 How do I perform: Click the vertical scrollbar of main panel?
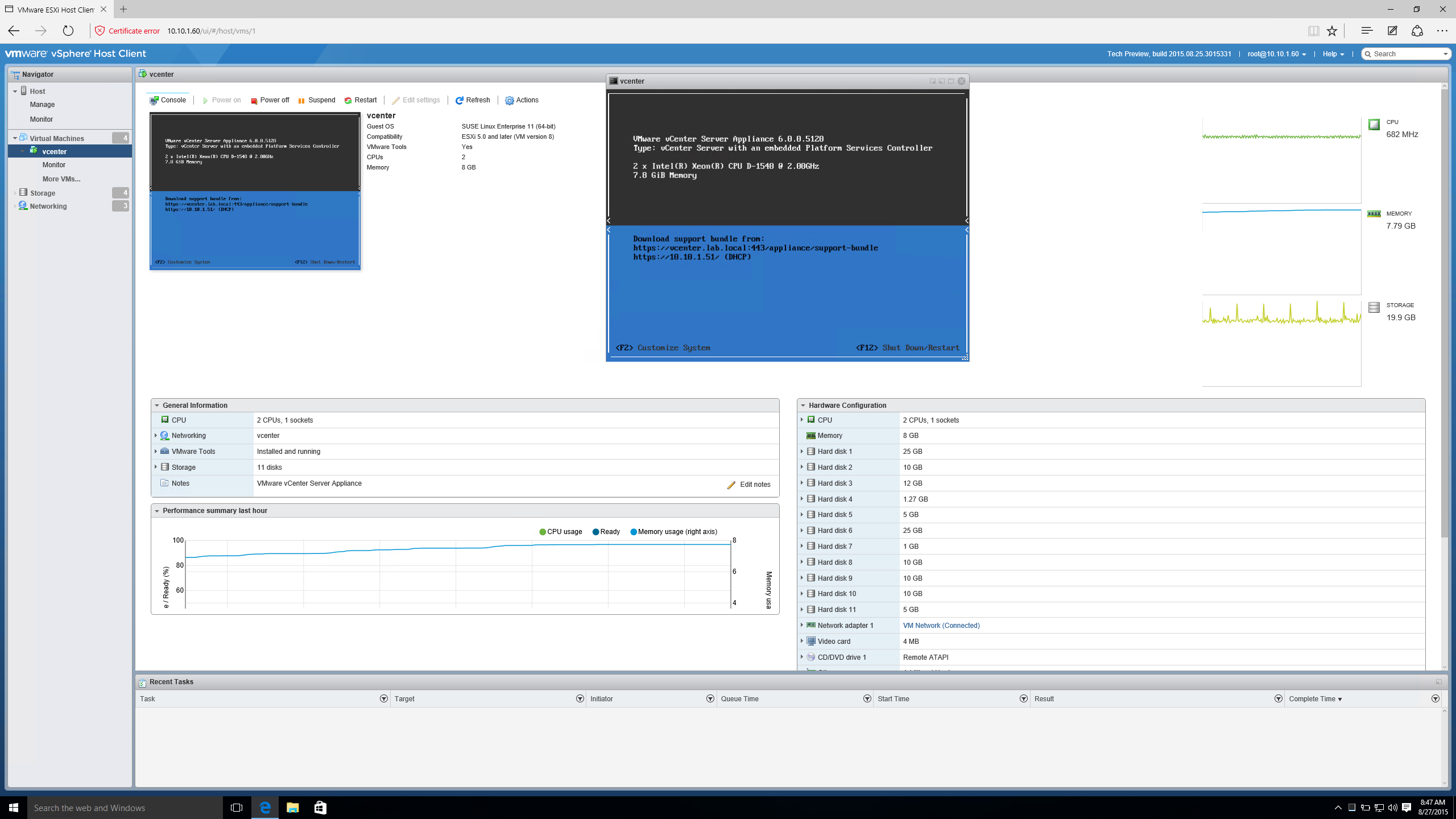tap(1445, 313)
